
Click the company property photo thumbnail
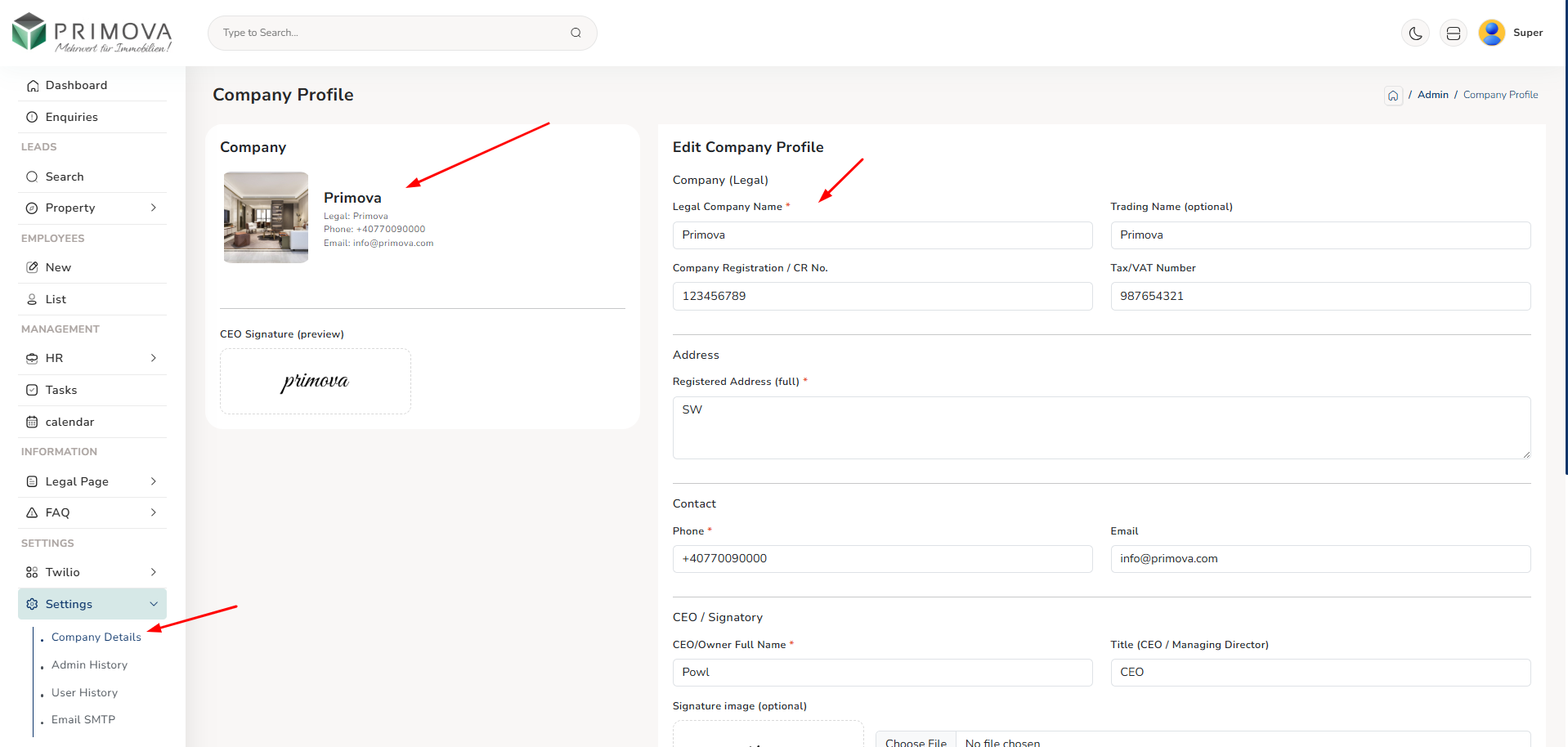[x=266, y=217]
